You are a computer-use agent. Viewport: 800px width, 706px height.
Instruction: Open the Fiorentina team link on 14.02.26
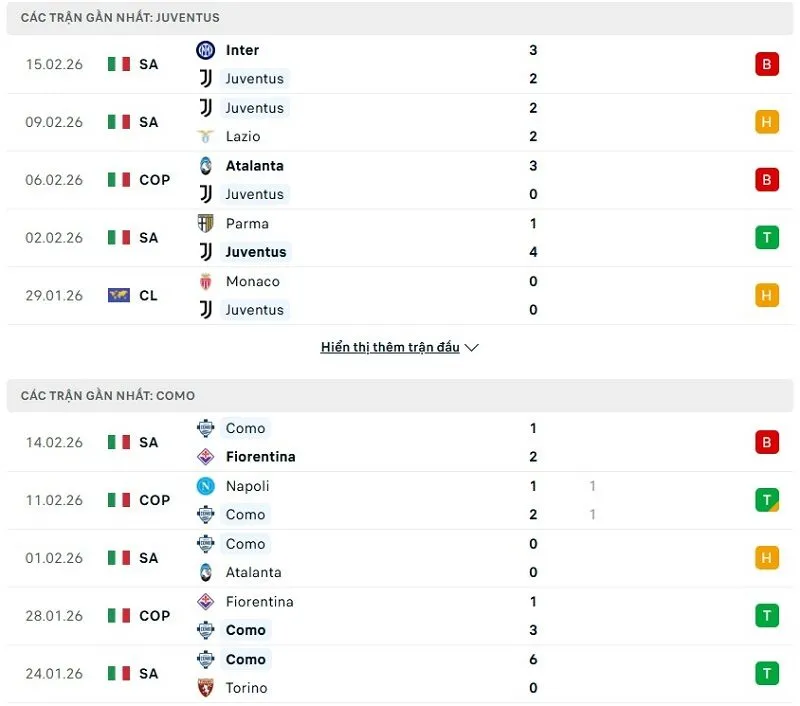click(x=260, y=457)
